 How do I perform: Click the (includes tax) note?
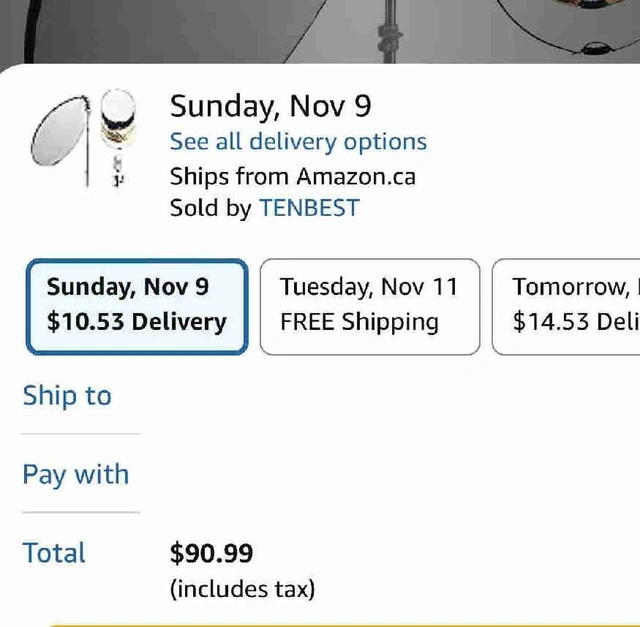[x=242, y=589]
